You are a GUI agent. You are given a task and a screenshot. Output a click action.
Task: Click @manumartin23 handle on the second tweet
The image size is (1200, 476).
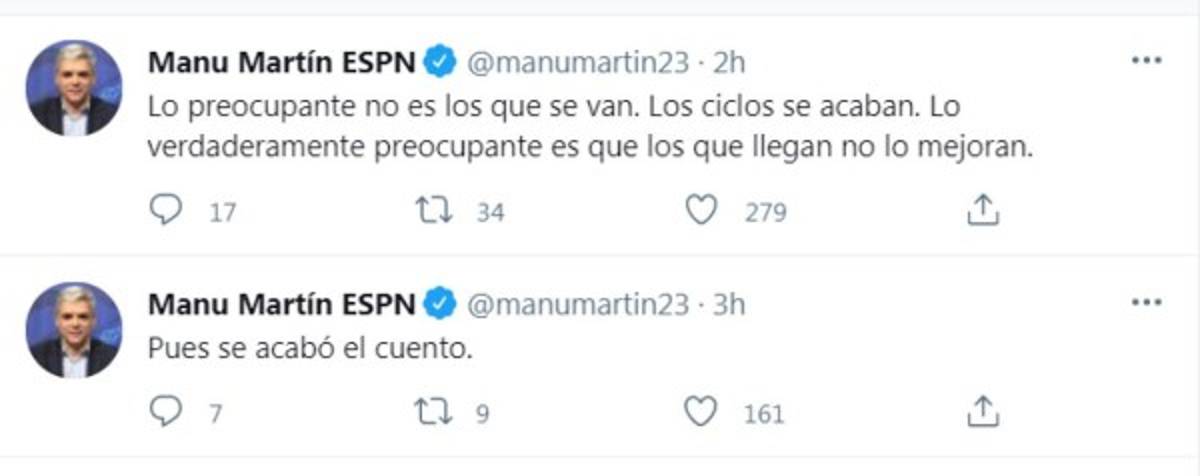[579, 304]
